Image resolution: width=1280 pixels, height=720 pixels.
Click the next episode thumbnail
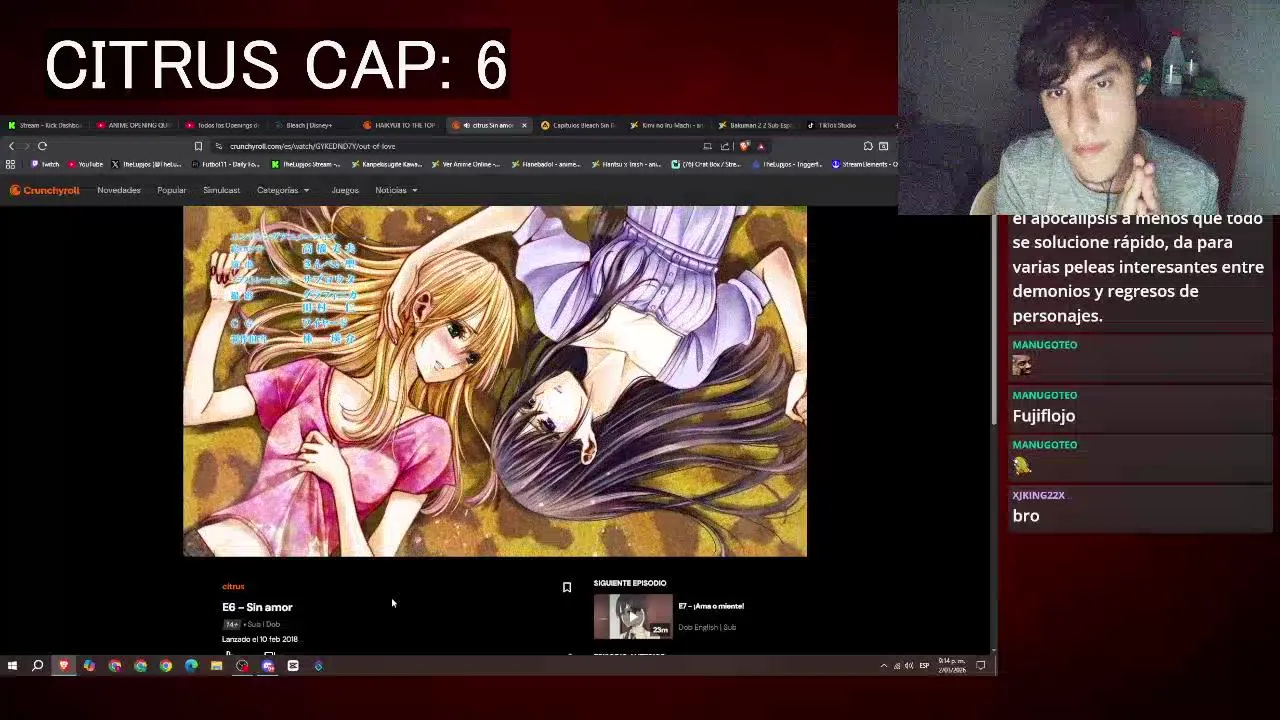point(633,616)
